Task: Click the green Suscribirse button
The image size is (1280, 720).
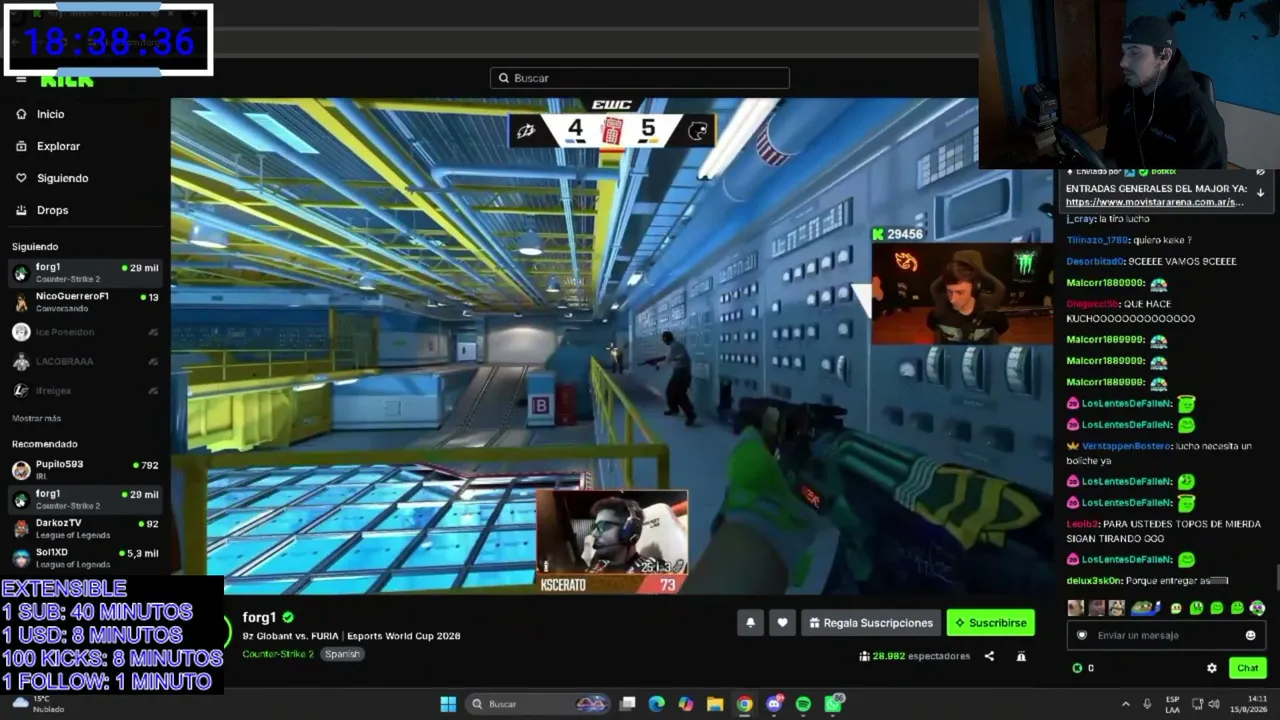Action: pyautogui.click(x=990, y=623)
